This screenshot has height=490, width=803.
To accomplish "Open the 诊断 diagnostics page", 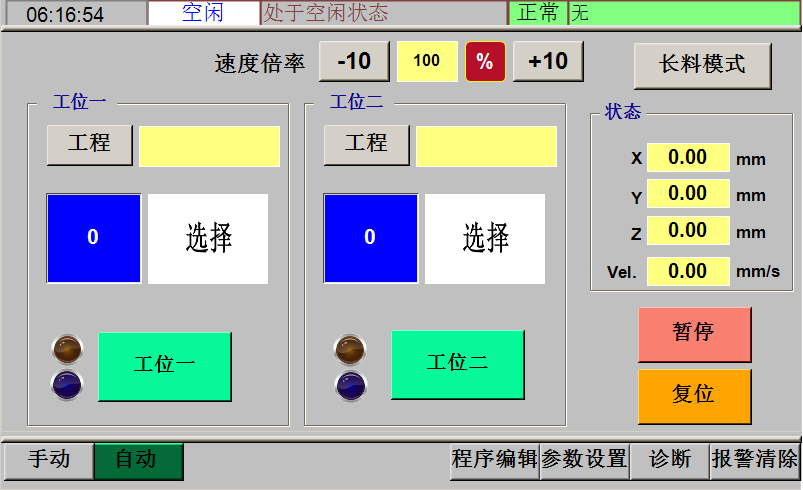I will point(669,460).
